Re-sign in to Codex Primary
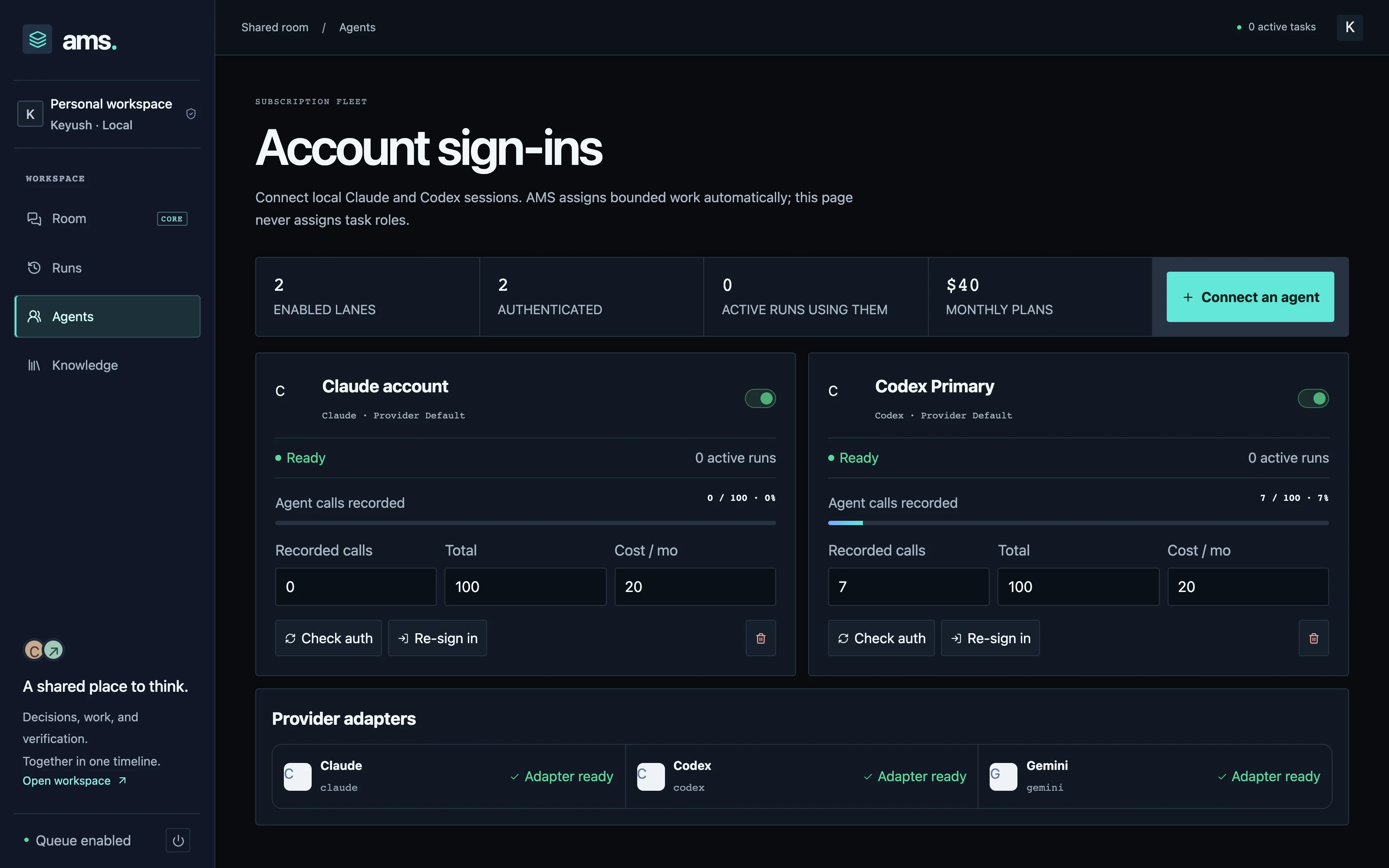 [x=990, y=638]
